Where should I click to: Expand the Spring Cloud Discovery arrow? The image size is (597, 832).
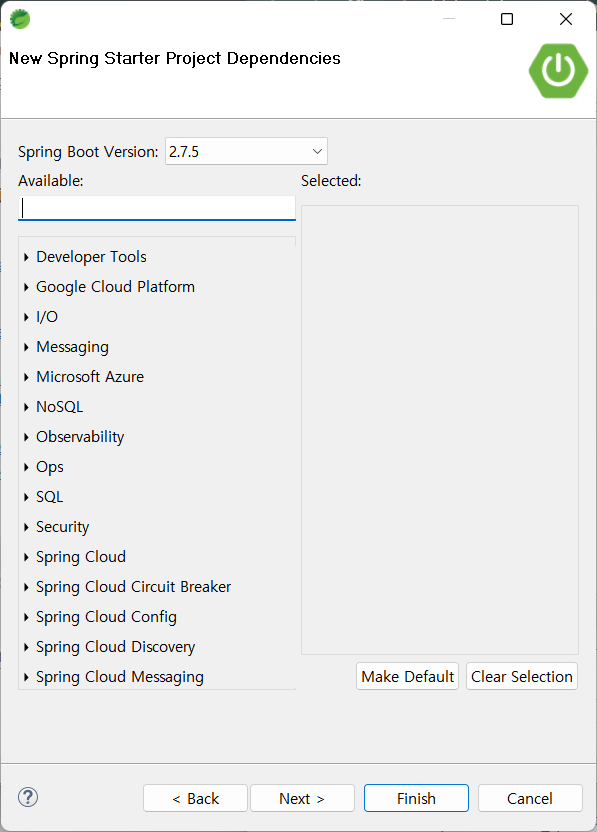click(26, 647)
